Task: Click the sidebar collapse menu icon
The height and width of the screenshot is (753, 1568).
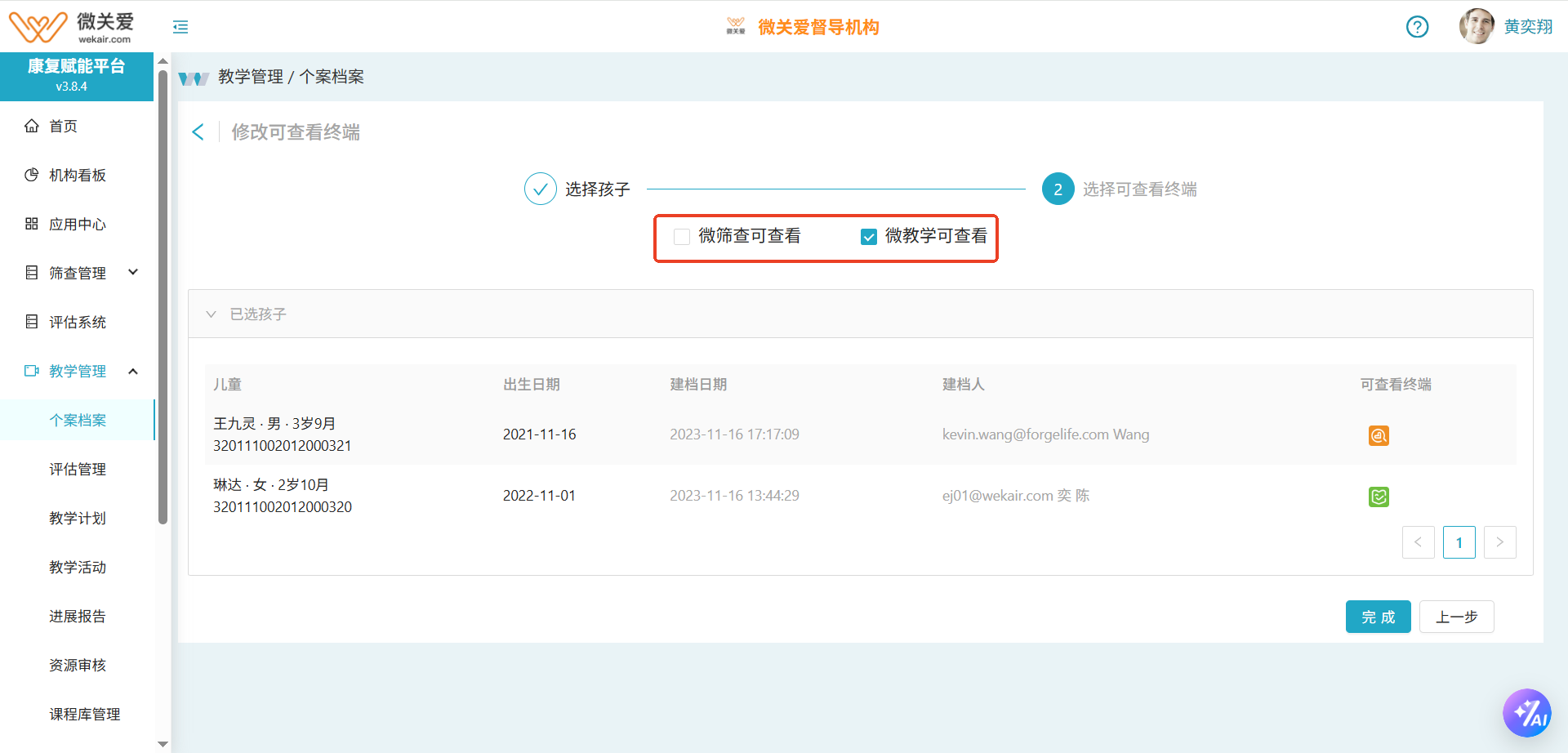Action: click(x=180, y=27)
